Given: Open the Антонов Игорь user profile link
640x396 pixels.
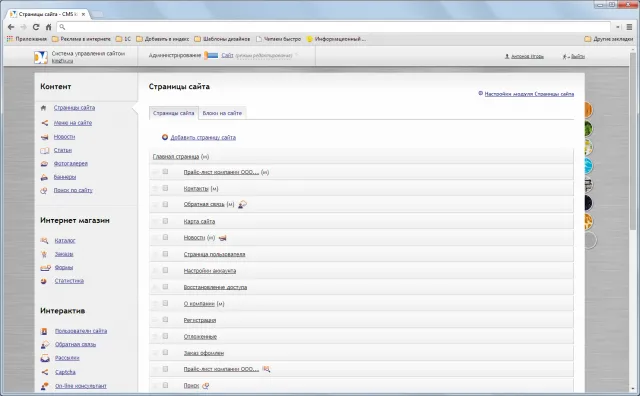Looking at the screenshot, I should pos(527,56).
